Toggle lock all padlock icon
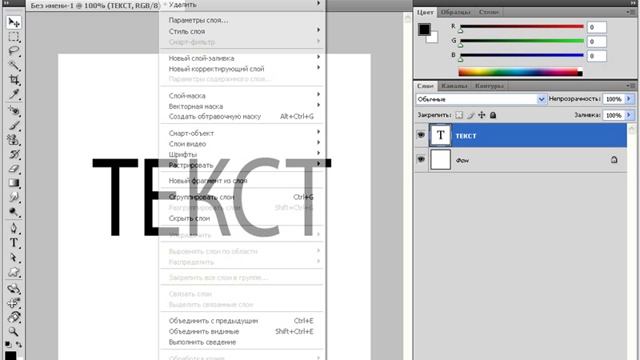The height and width of the screenshot is (360, 640). tap(493, 115)
